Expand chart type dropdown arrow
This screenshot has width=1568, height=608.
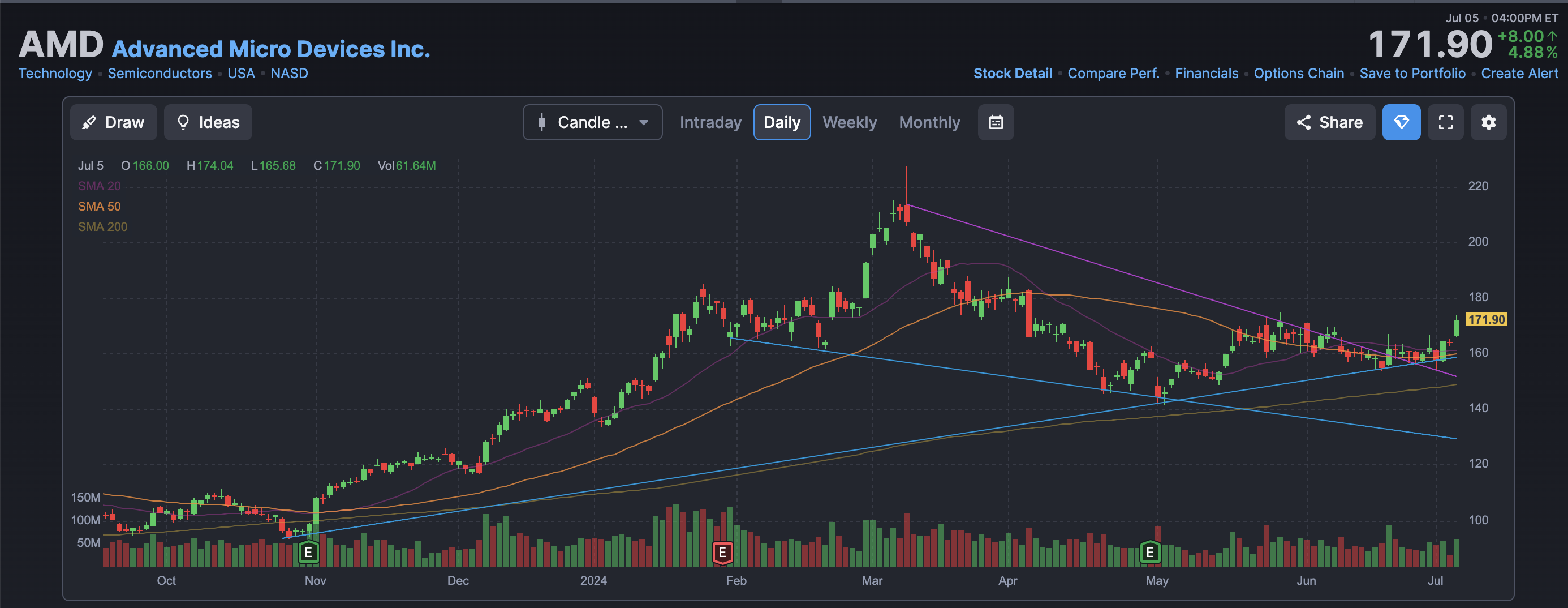click(643, 122)
